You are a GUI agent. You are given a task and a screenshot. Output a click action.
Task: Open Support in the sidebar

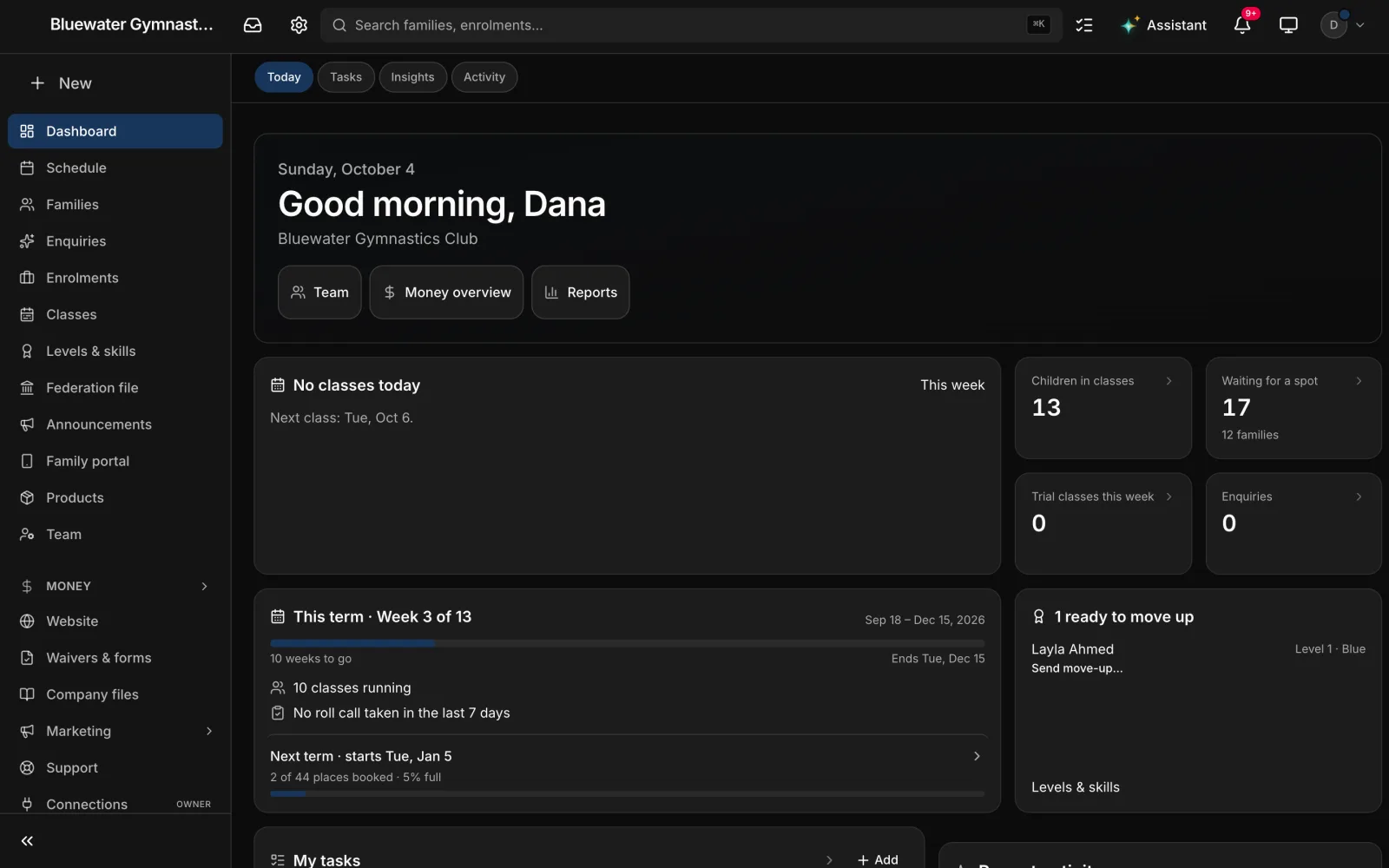tap(115, 767)
